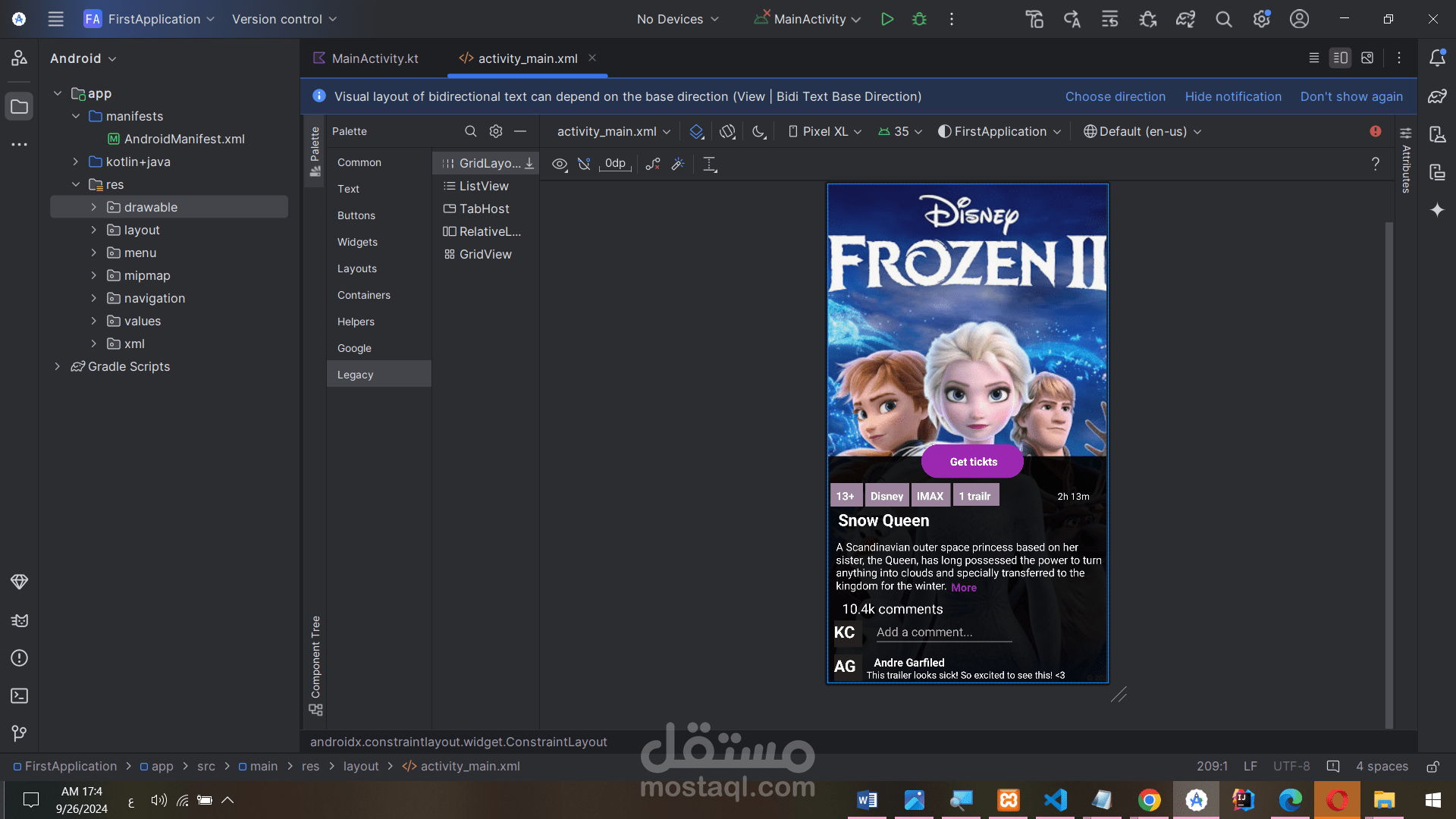Screen dimensions: 1456x819
Task: Run the app with the green play button
Action: click(x=886, y=19)
